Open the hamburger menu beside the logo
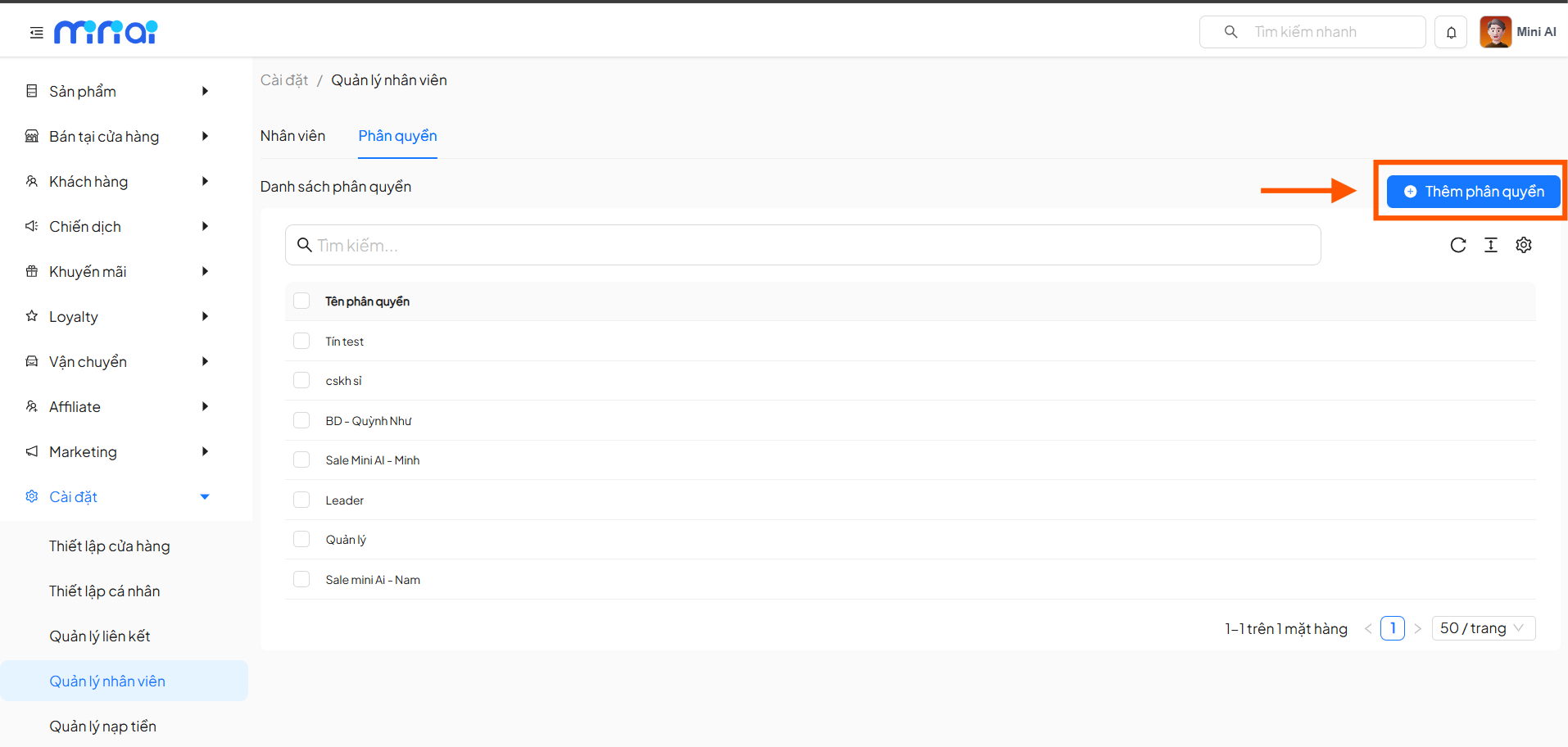Image resolution: width=1568 pixels, height=747 pixels. click(x=35, y=31)
